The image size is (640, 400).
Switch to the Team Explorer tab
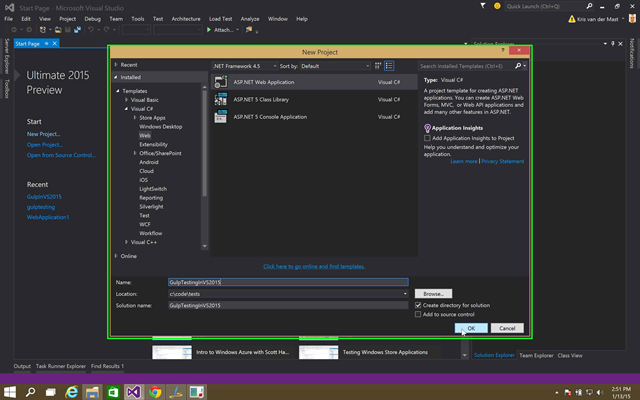(536, 355)
